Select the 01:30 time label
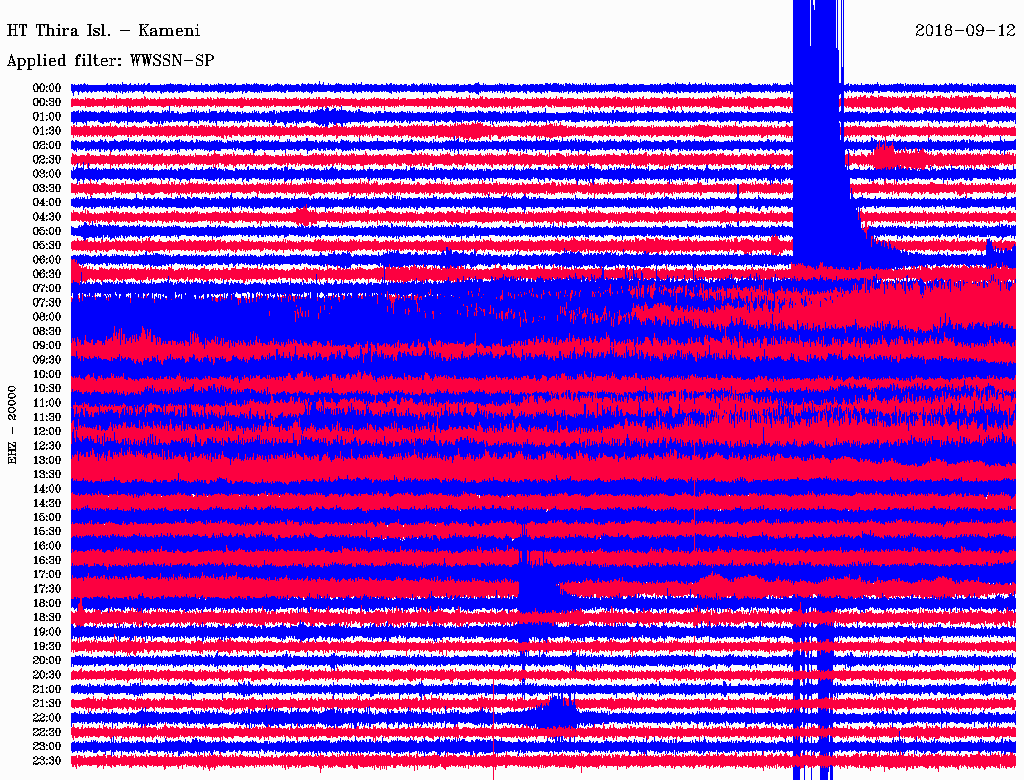The width and height of the screenshot is (1024, 780). 47,131
